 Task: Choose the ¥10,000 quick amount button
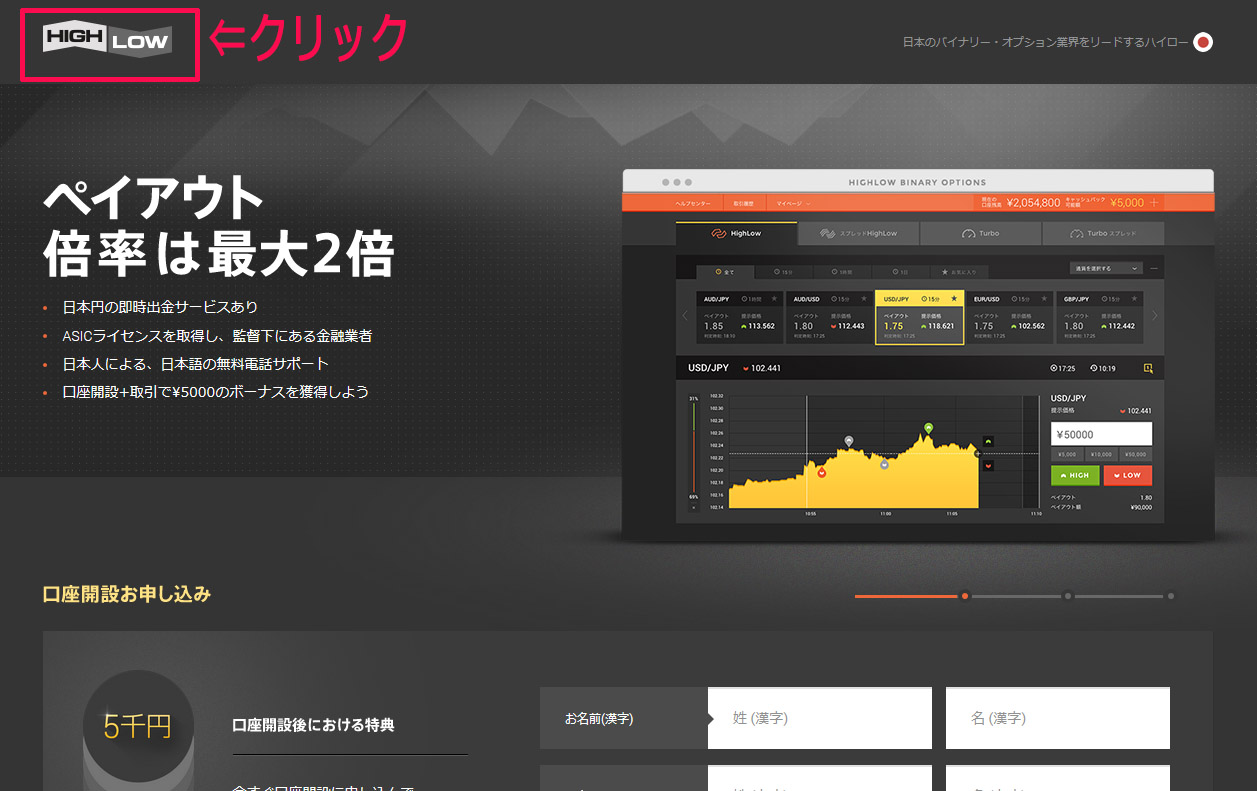click(x=1101, y=454)
